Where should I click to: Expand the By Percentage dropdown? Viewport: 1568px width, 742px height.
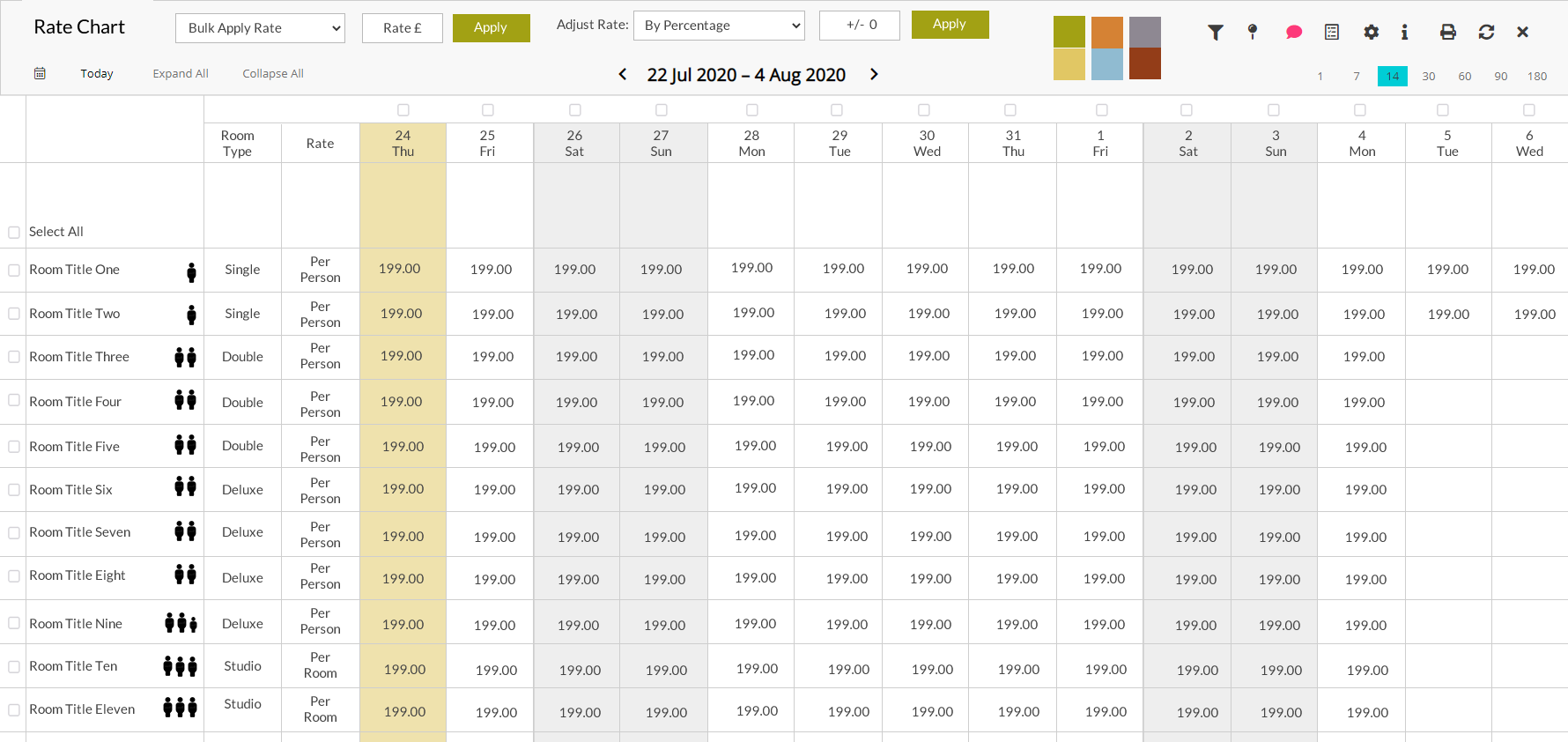click(719, 26)
